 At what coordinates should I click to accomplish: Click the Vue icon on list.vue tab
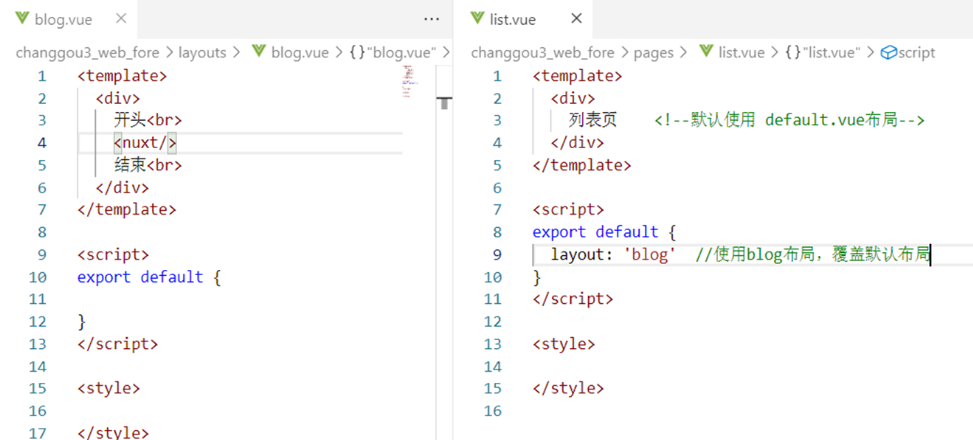pyautogui.click(x=477, y=19)
